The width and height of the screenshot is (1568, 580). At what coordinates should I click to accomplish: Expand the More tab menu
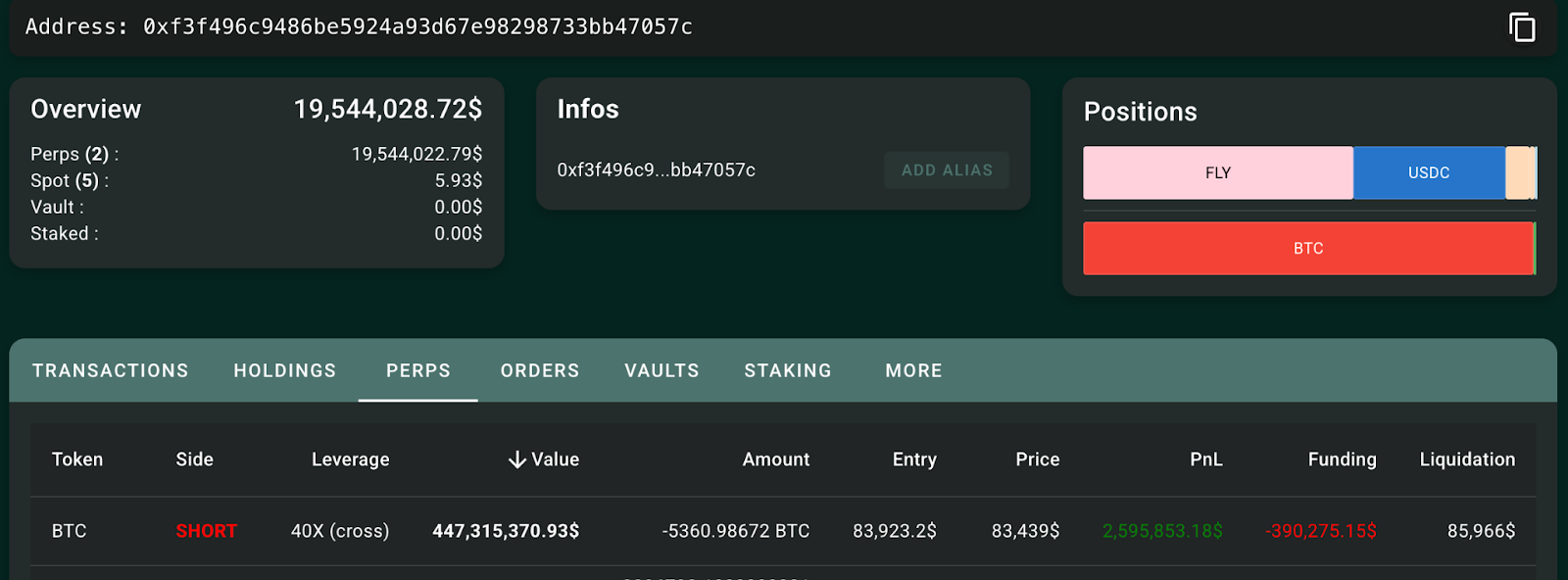point(913,370)
